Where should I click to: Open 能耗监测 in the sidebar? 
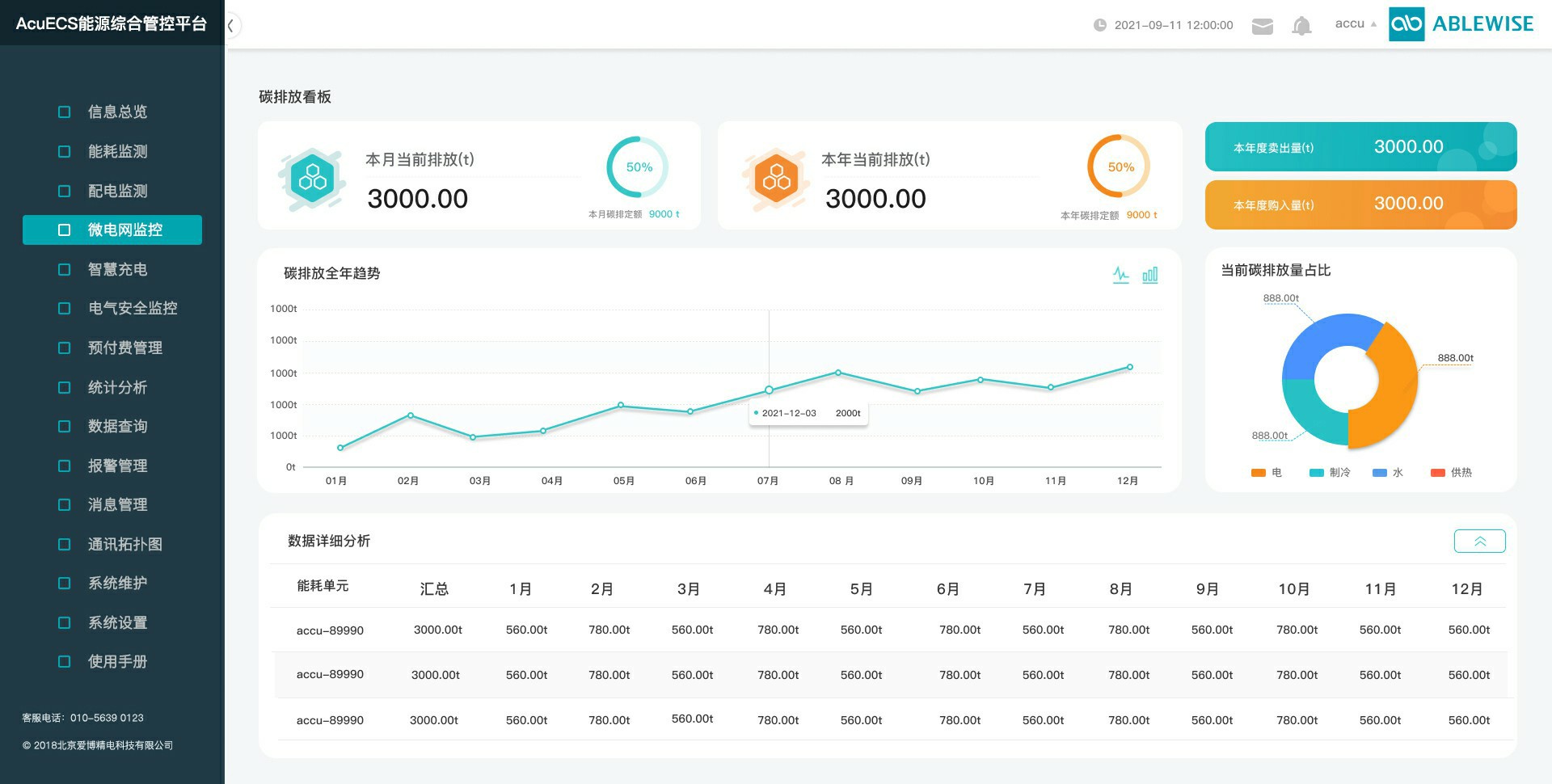click(x=117, y=151)
